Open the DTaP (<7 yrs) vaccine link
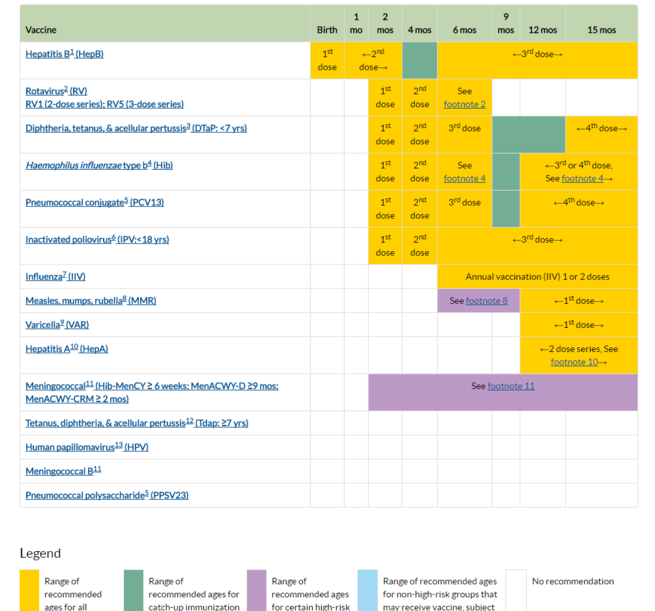655x611 pixels. click(136, 128)
